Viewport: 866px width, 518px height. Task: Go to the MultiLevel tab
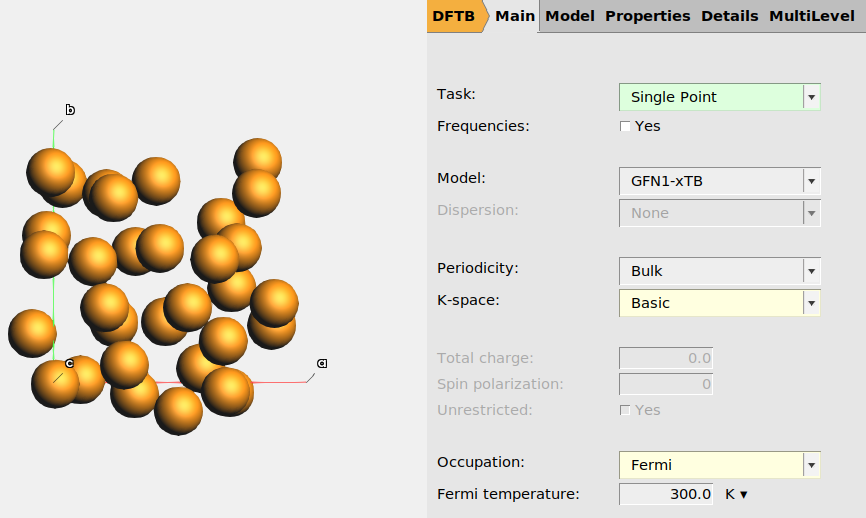[811, 16]
